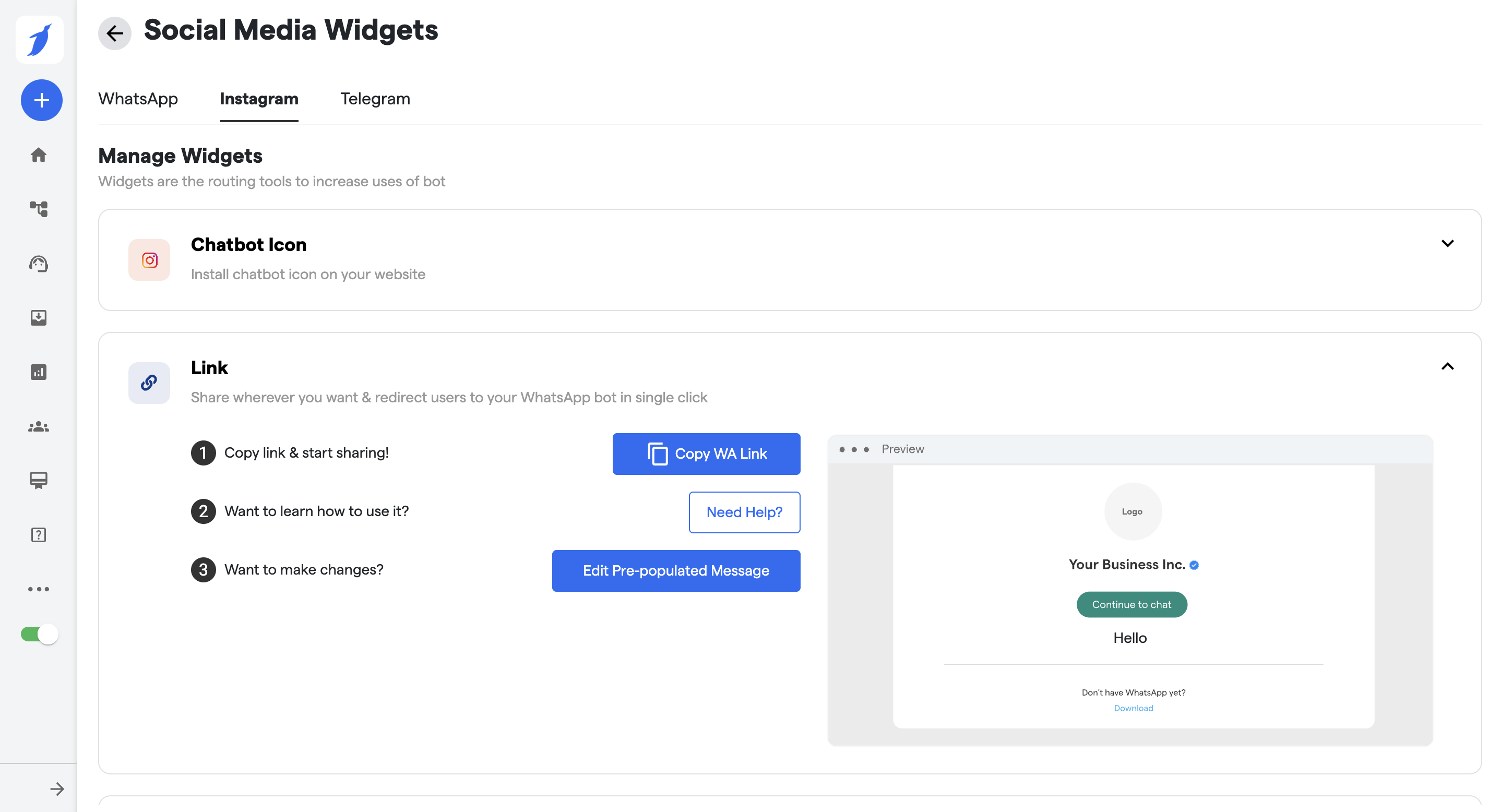The height and width of the screenshot is (812, 1501).
Task: Open the contacts group icon
Action: point(39,427)
